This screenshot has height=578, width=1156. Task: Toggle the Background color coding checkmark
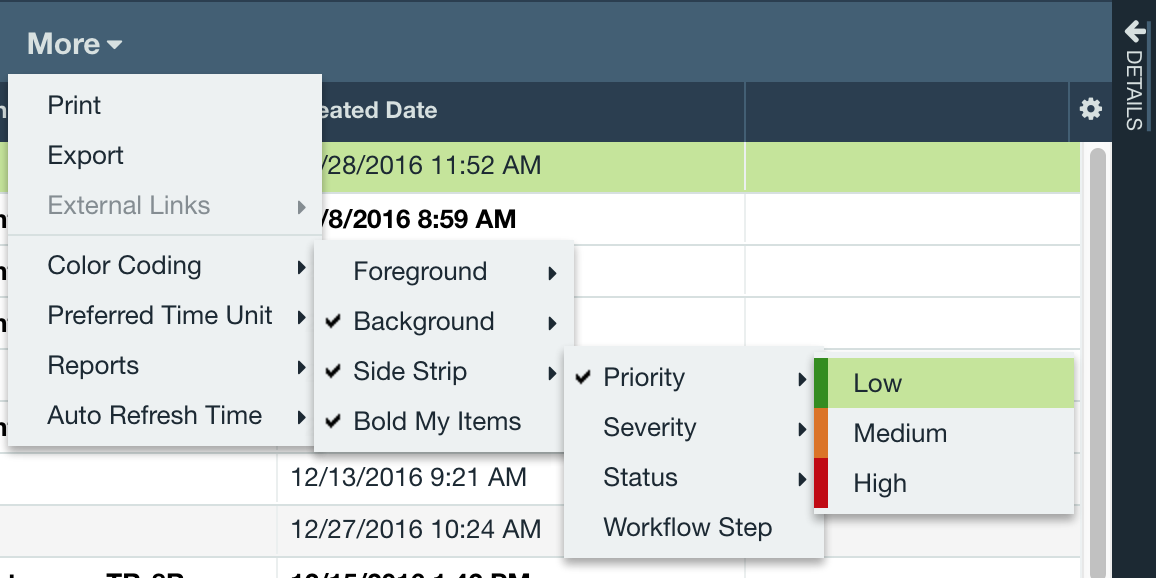(333, 321)
